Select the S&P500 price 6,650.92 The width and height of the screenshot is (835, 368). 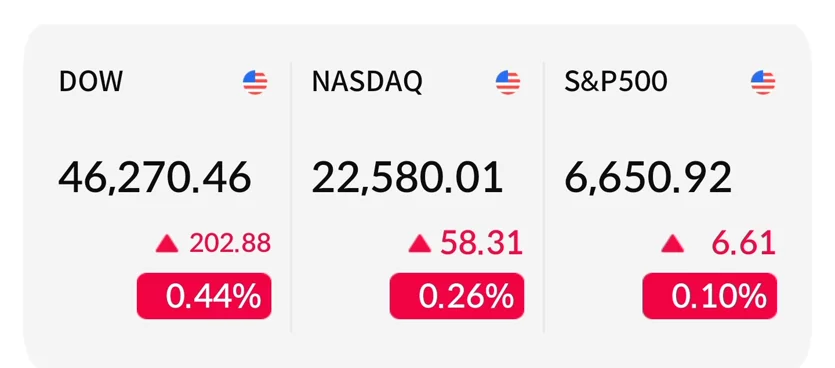pos(648,178)
